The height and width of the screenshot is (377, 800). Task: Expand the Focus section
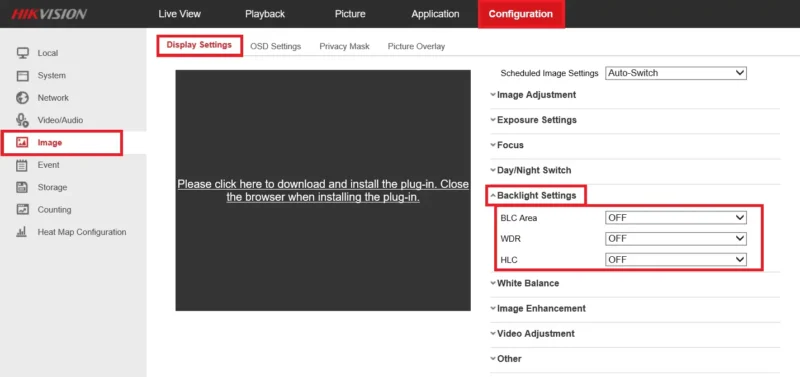point(507,145)
